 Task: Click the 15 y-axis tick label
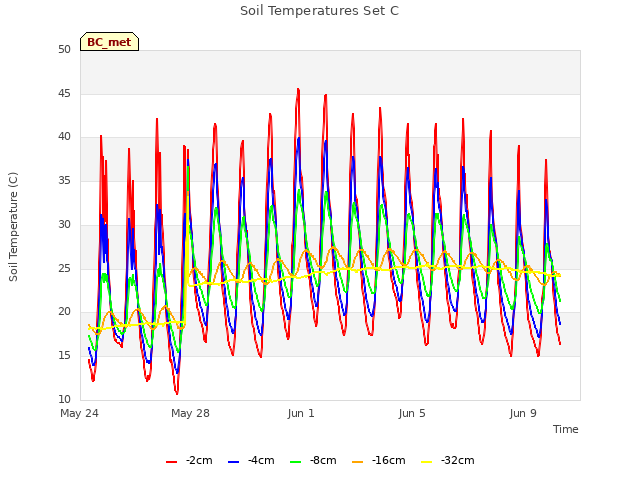[64, 356]
